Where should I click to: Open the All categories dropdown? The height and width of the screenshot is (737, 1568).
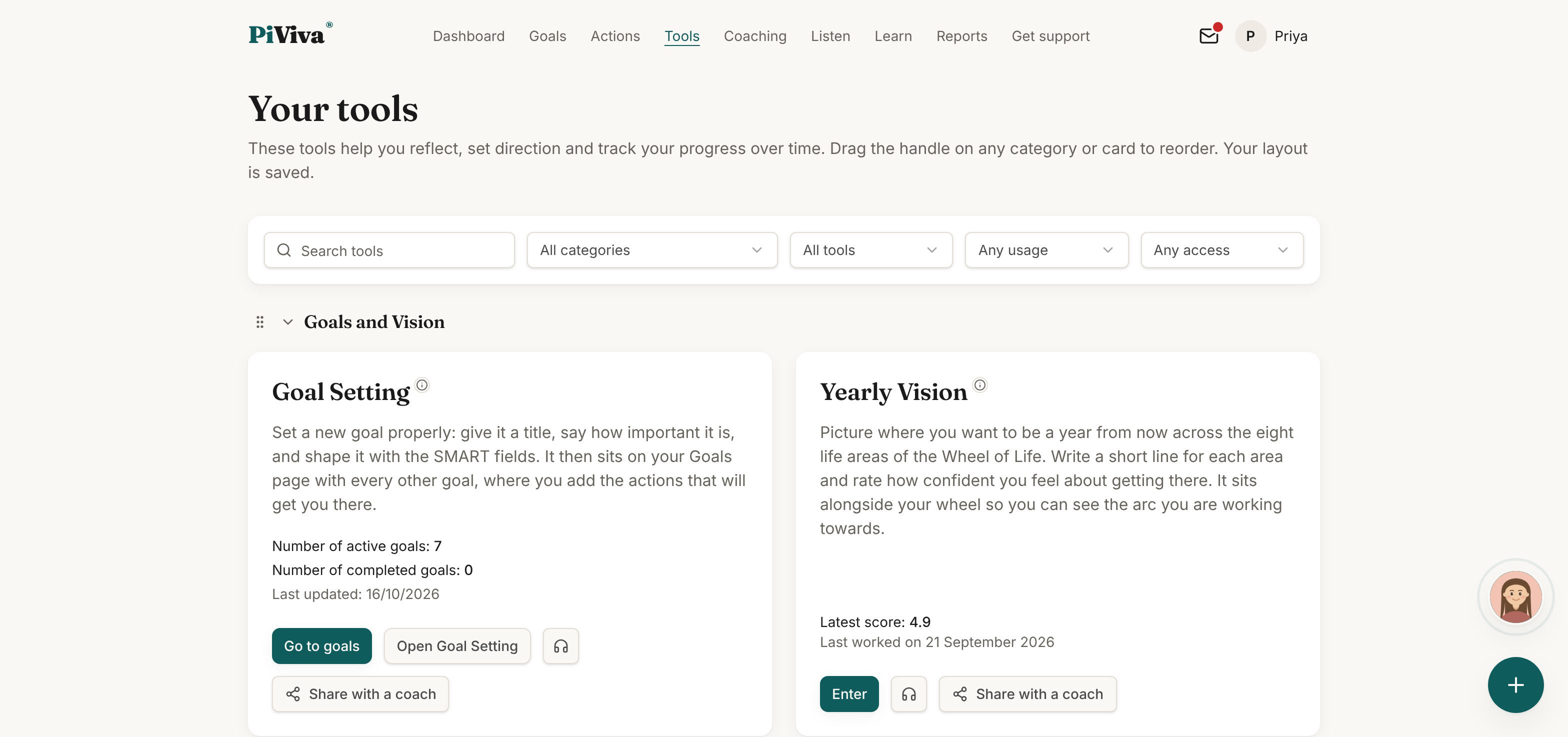(x=652, y=250)
